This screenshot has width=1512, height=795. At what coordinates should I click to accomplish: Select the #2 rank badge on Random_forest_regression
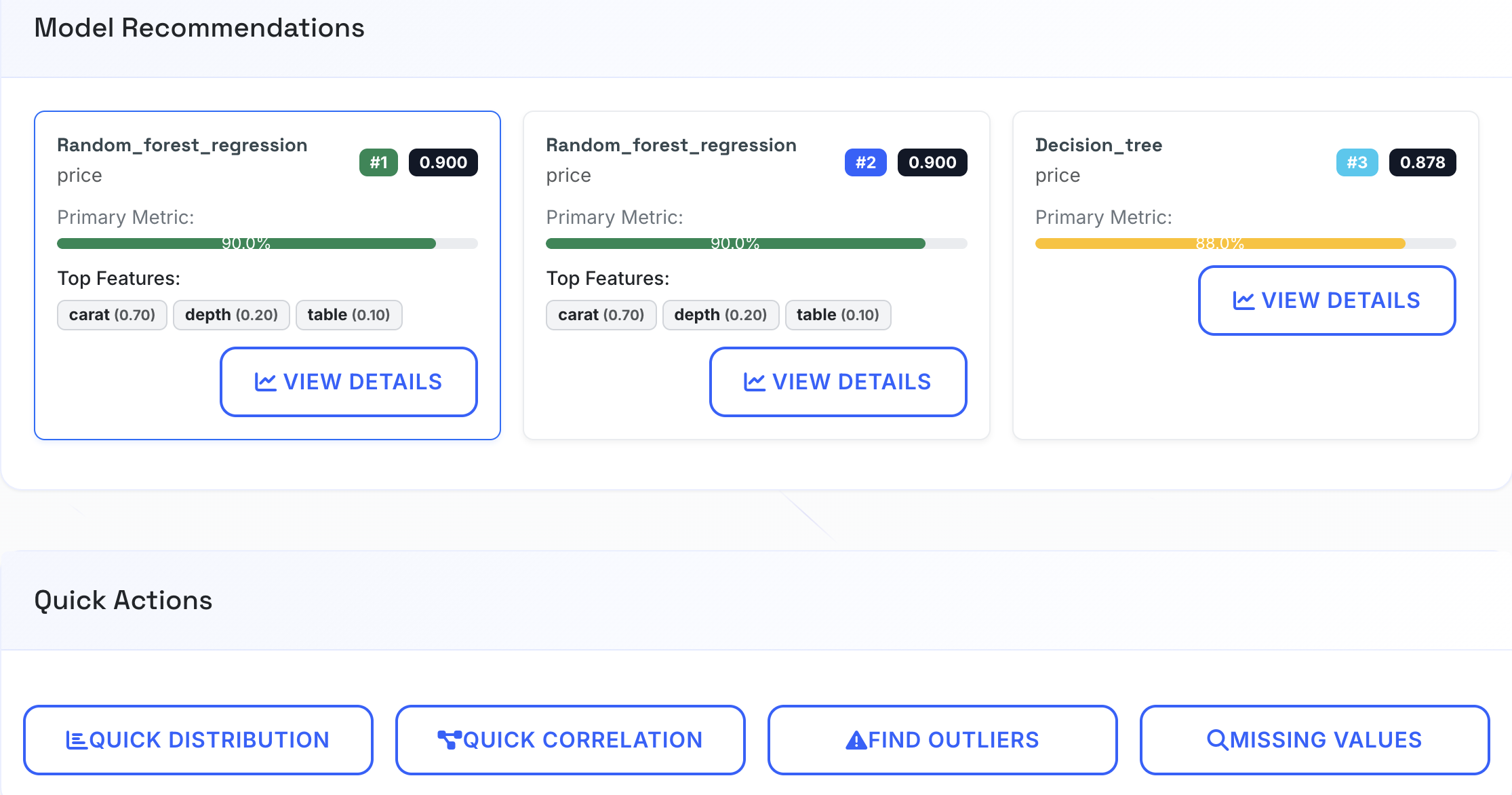(x=866, y=162)
